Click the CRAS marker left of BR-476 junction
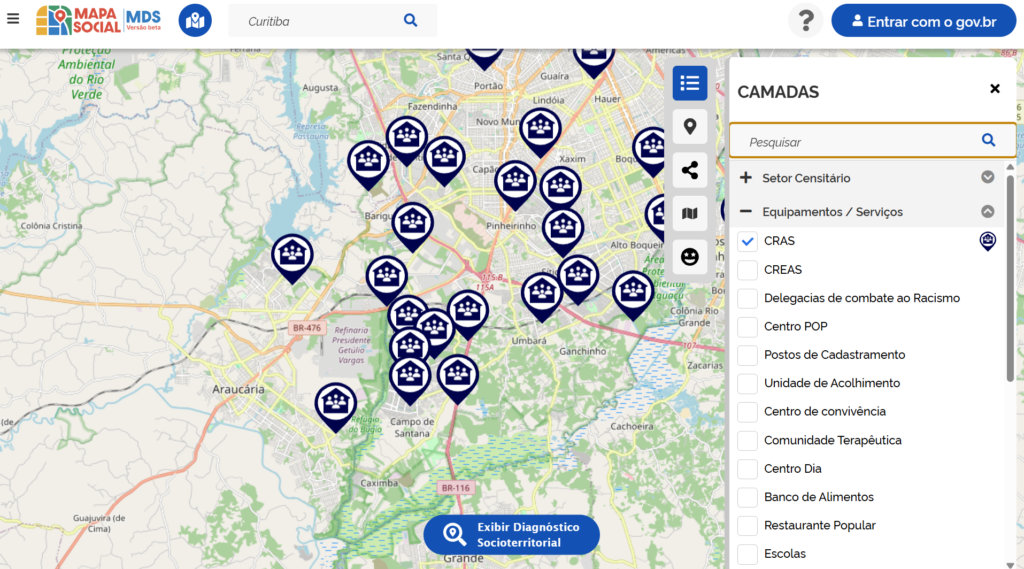 (x=292, y=259)
